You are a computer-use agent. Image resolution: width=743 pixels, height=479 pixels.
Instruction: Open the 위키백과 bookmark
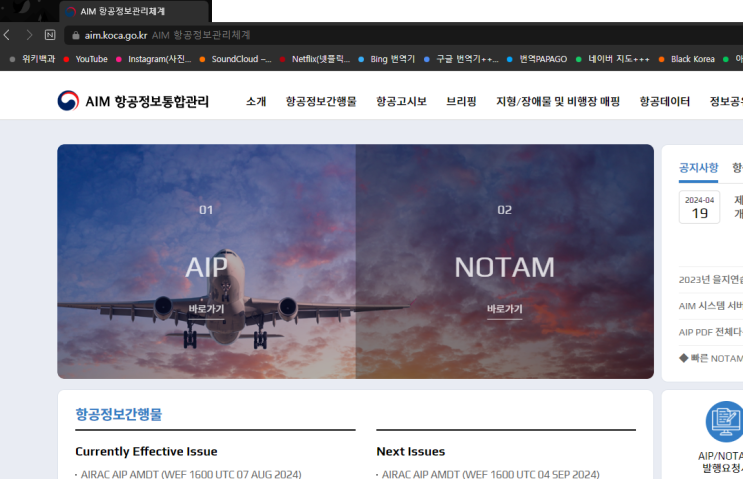(32, 59)
